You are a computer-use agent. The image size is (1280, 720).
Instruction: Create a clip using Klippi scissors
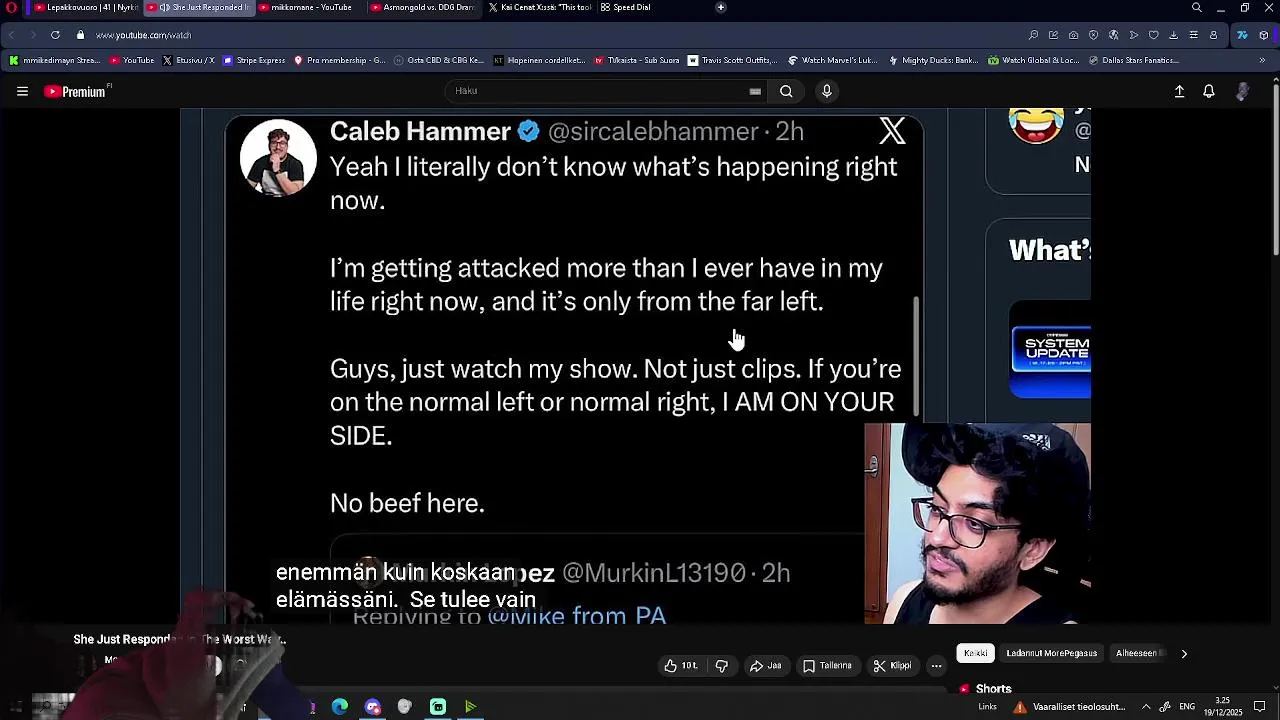[x=892, y=666]
